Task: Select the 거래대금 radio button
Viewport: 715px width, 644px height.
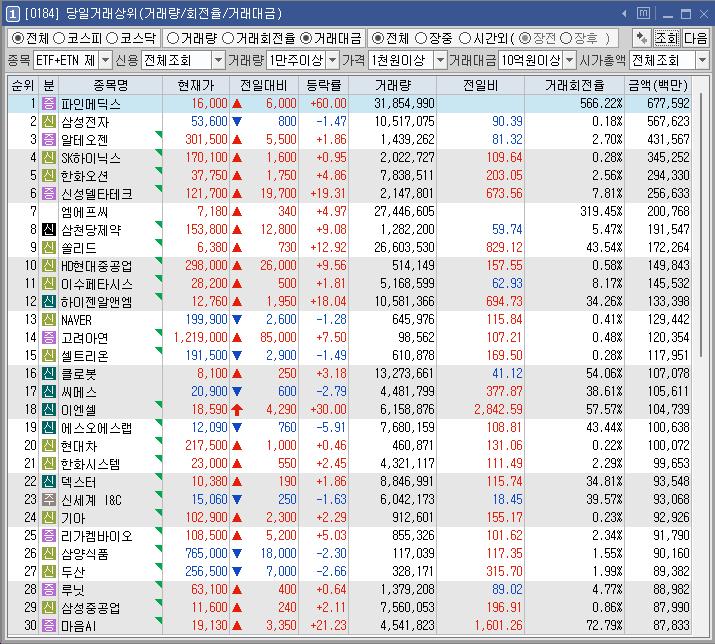Action: pyautogui.click(x=306, y=38)
